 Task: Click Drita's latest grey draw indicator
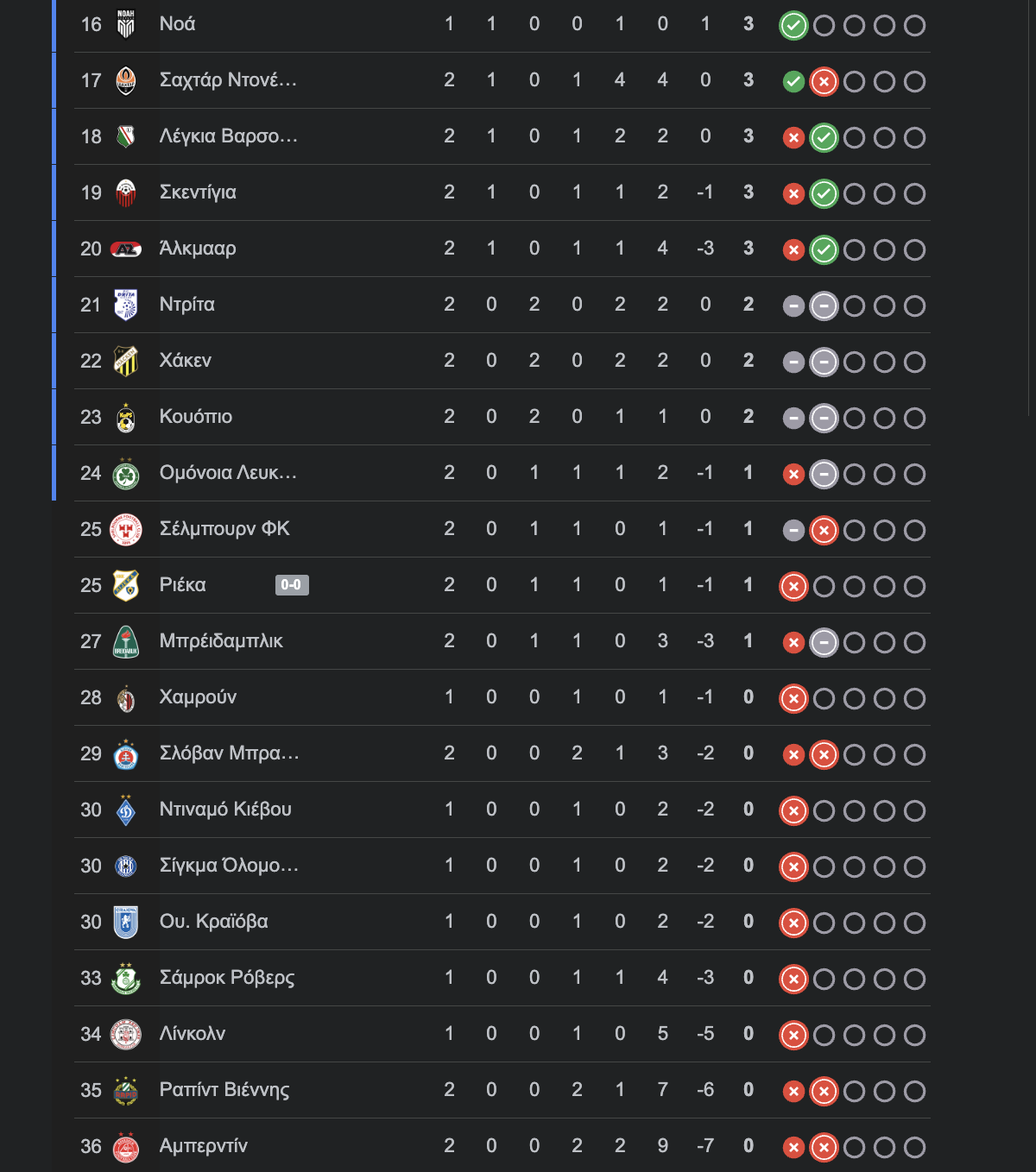pyautogui.click(x=824, y=306)
